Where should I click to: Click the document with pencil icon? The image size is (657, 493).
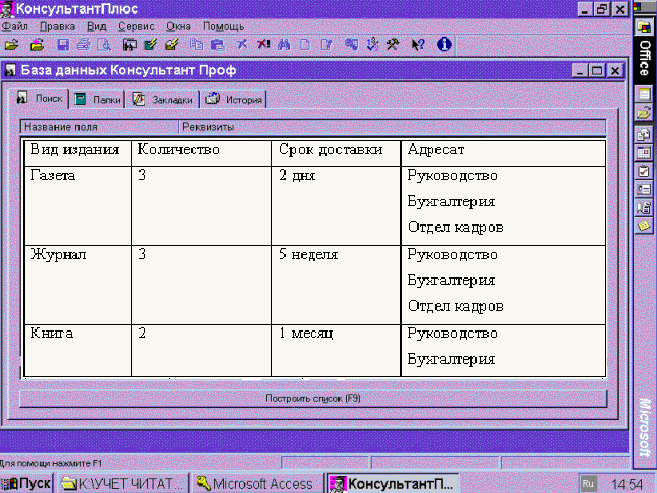(326, 44)
